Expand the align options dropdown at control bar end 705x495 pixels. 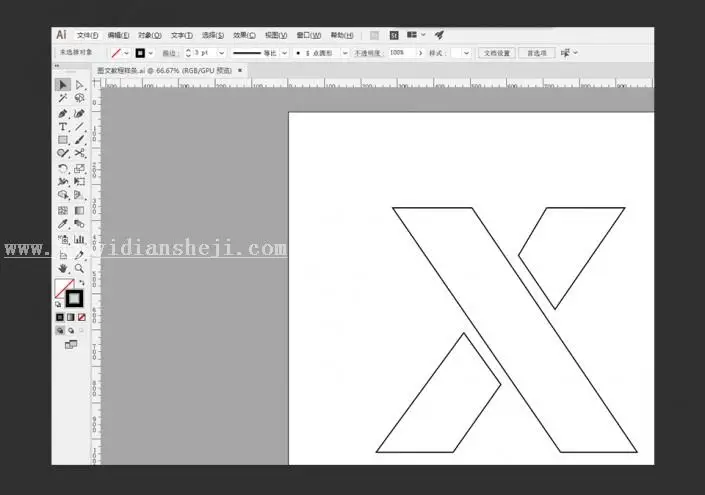pyautogui.click(x=576, y=53)
